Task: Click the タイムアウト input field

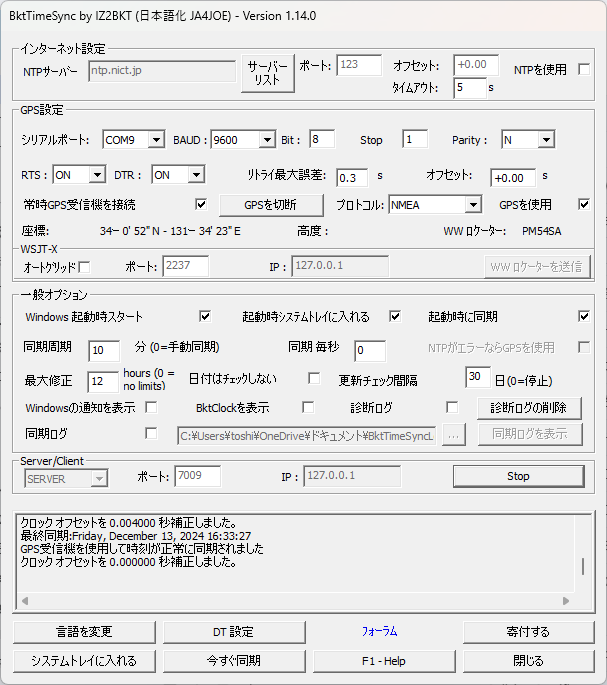Action: click(x=470, y=88)
